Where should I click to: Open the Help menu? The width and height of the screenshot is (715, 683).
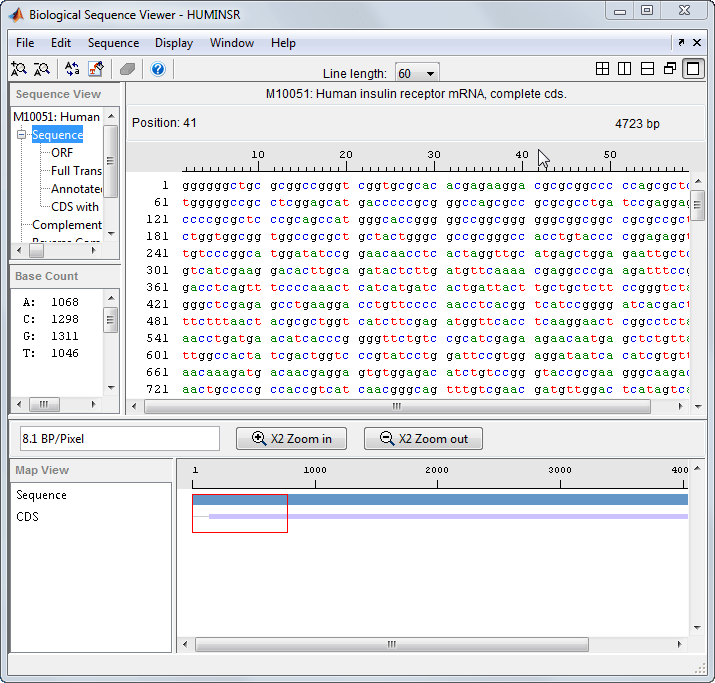(x=283, y=43)
